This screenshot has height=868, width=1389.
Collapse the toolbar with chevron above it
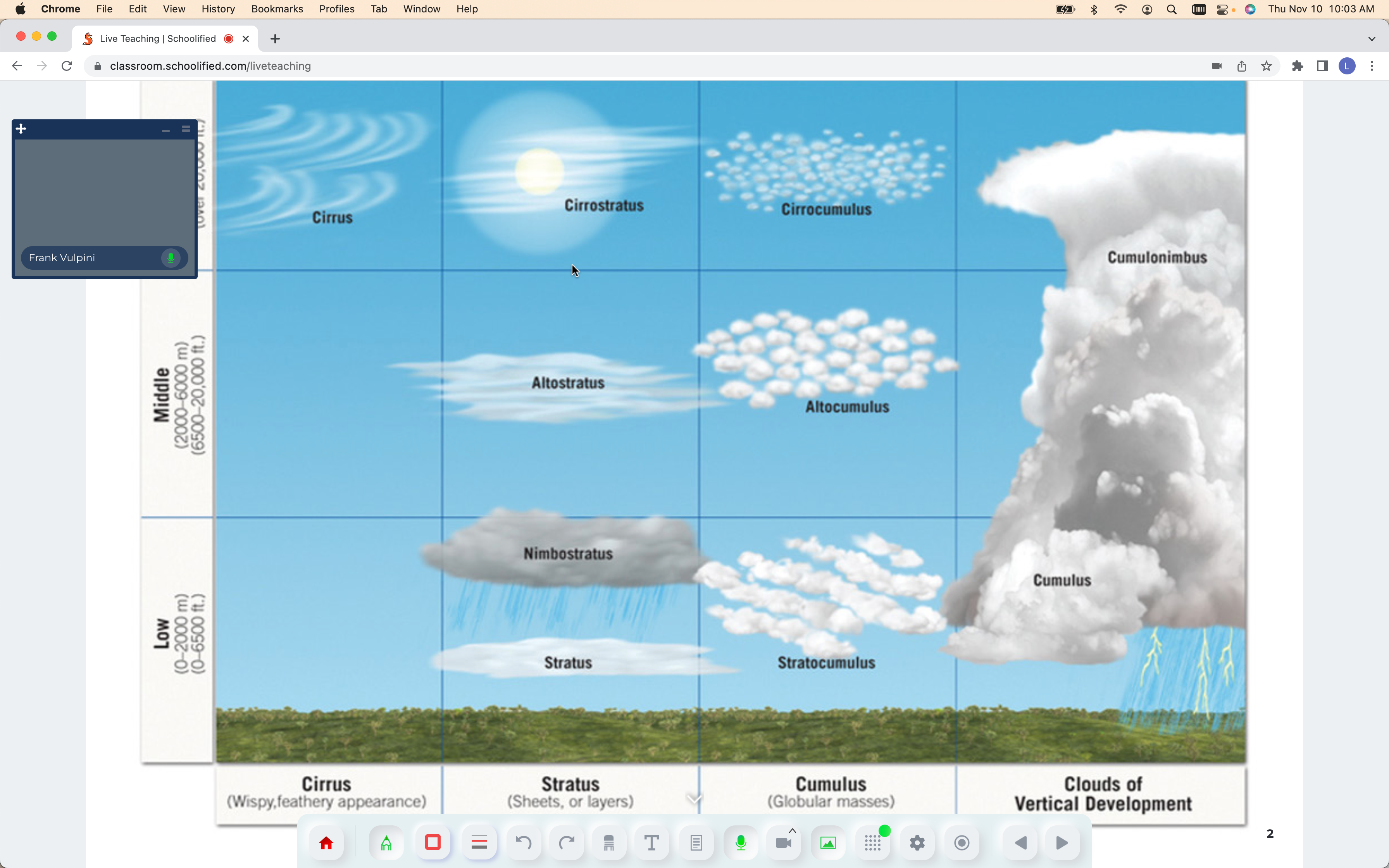[694, 799]
